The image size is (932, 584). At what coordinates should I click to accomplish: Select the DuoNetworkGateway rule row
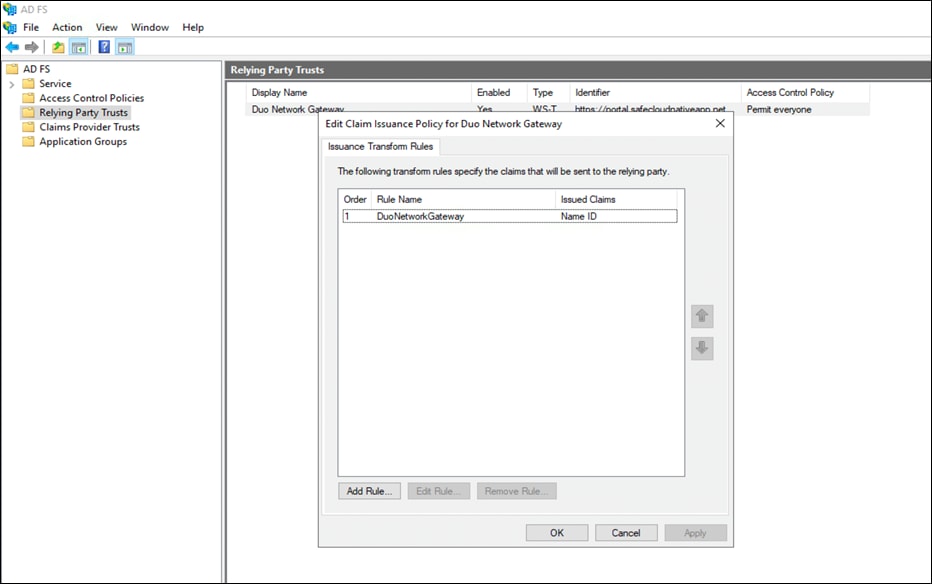tap(509, 216)
